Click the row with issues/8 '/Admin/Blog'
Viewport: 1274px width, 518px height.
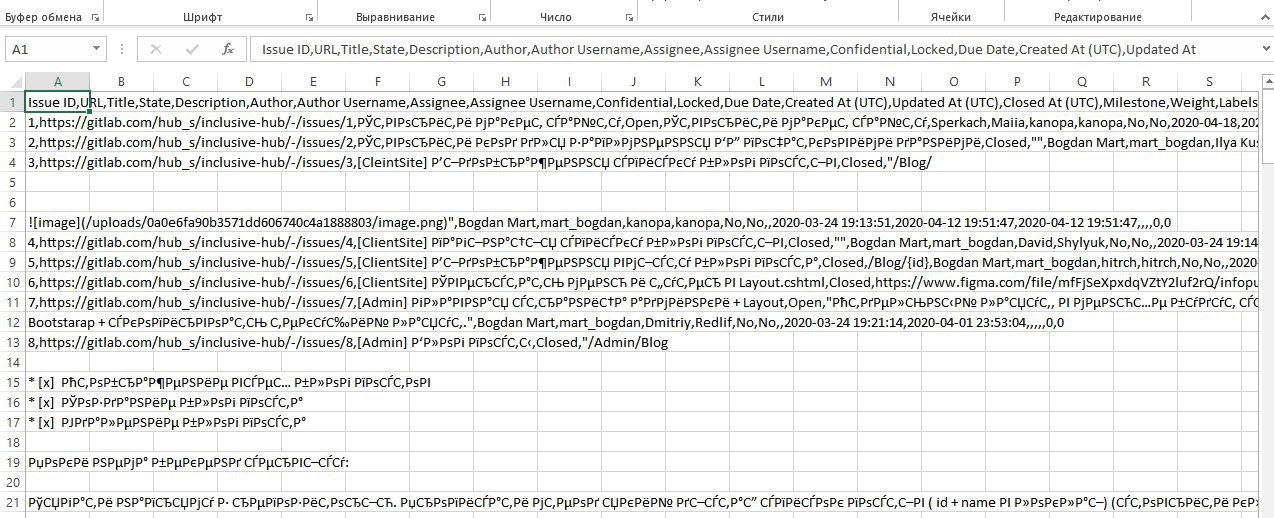pos(347,342)
